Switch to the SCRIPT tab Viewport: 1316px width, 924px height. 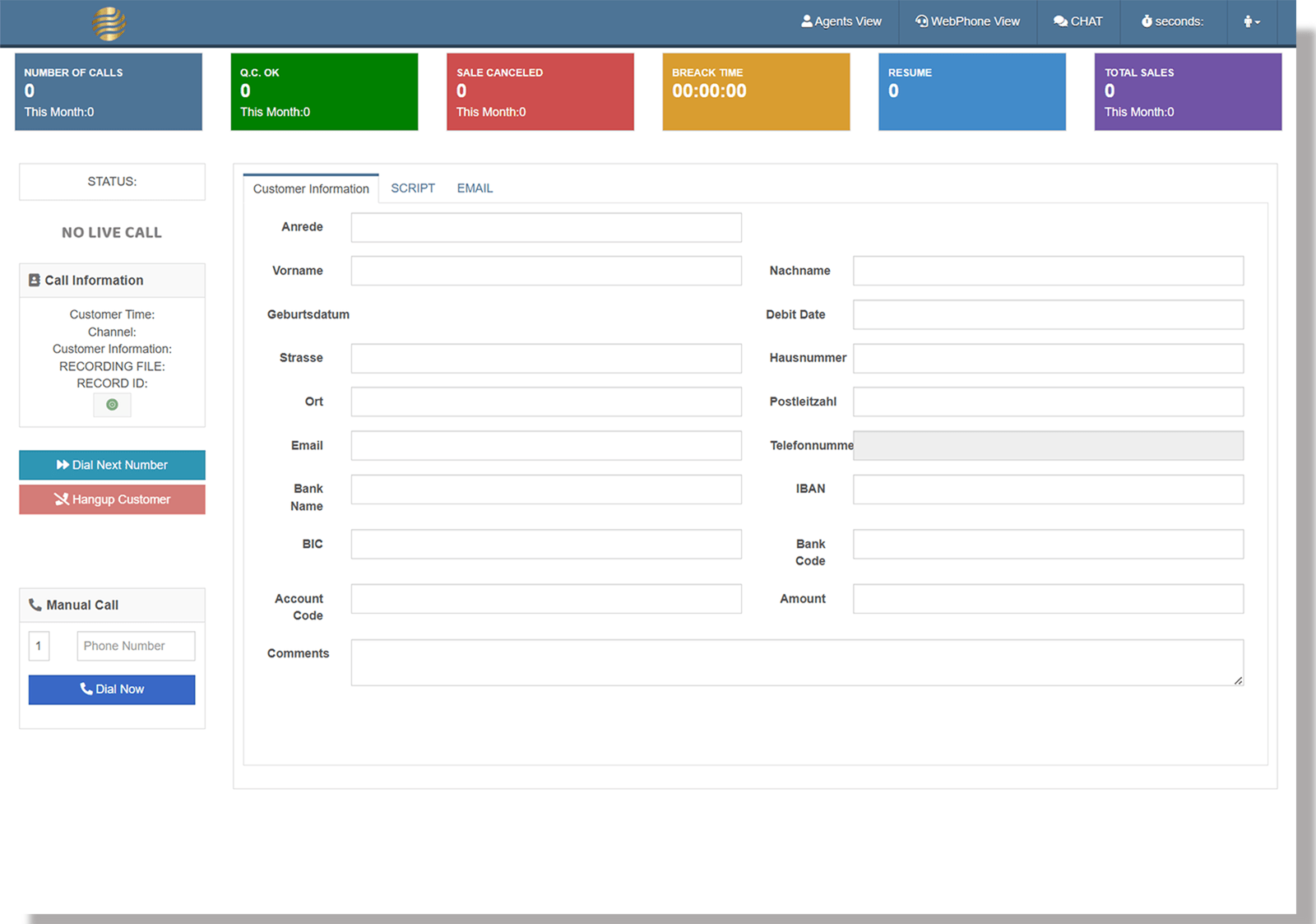click(412, 188)
